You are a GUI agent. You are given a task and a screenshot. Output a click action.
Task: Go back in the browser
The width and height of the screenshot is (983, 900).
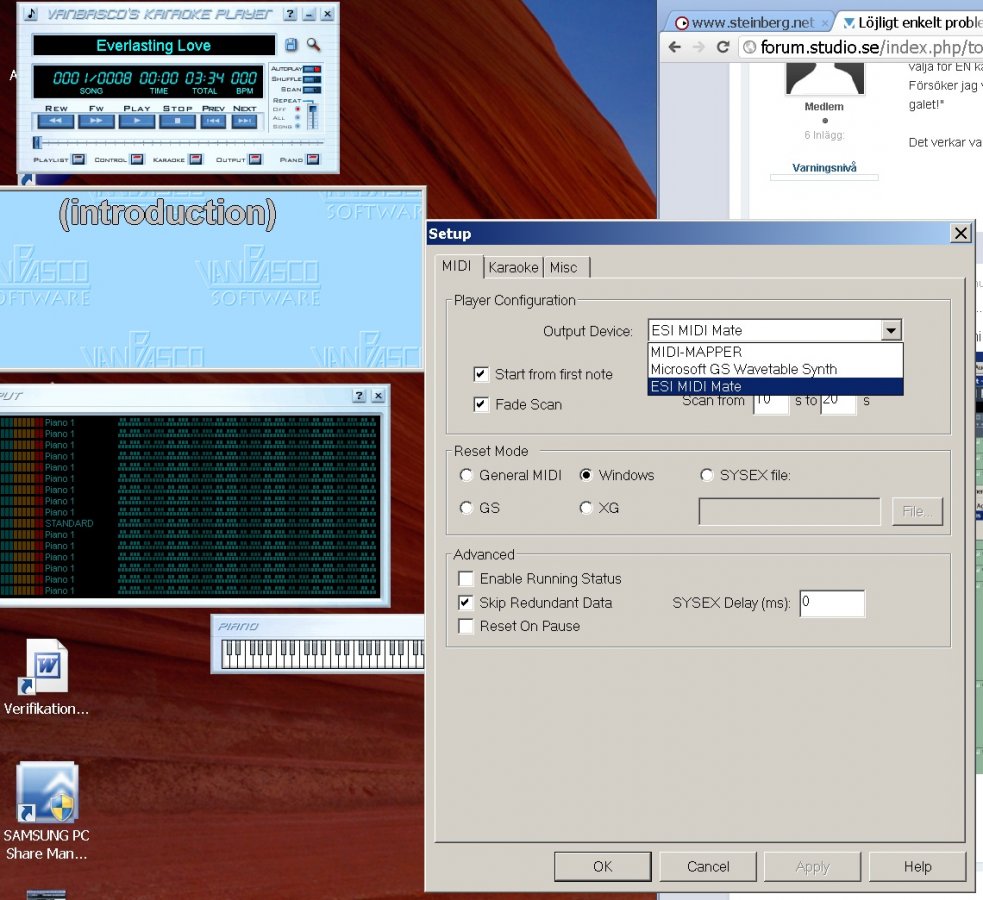point(675,47)
